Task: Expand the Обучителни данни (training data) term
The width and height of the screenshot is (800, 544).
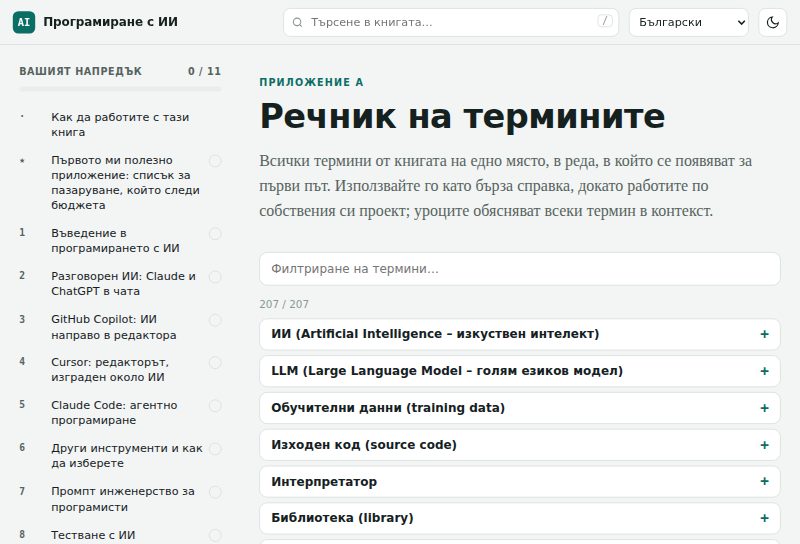Action: (x=519, y=408)
